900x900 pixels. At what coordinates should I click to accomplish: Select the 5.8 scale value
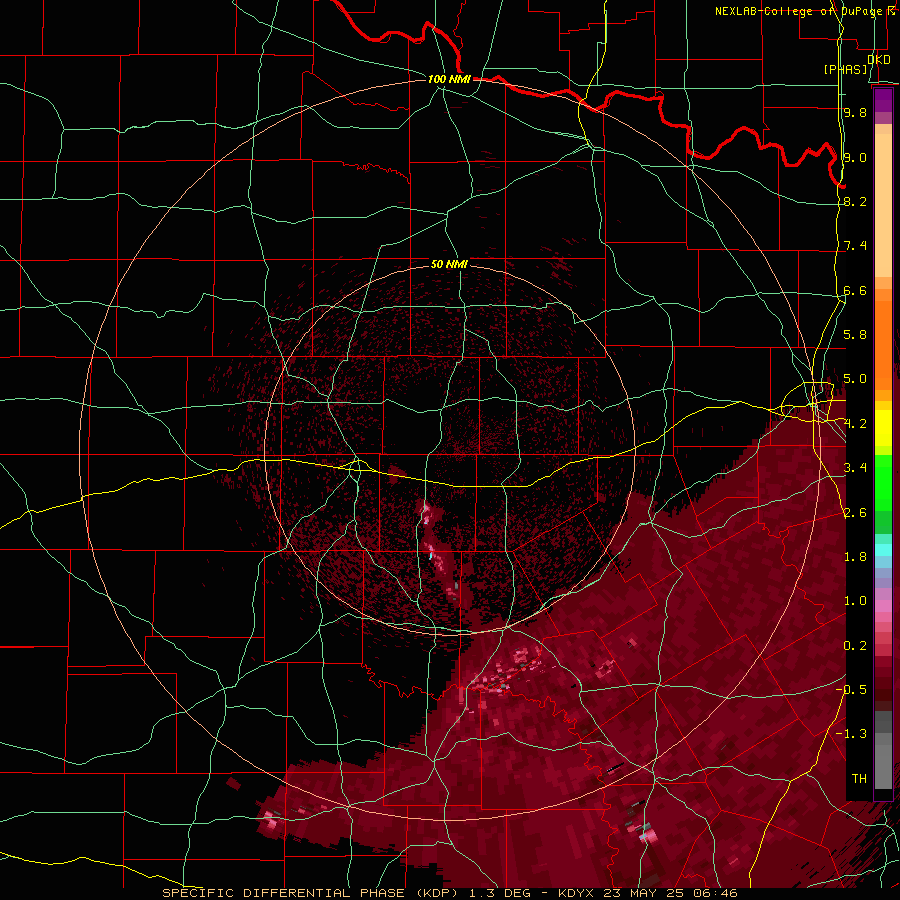pos(855,335)
